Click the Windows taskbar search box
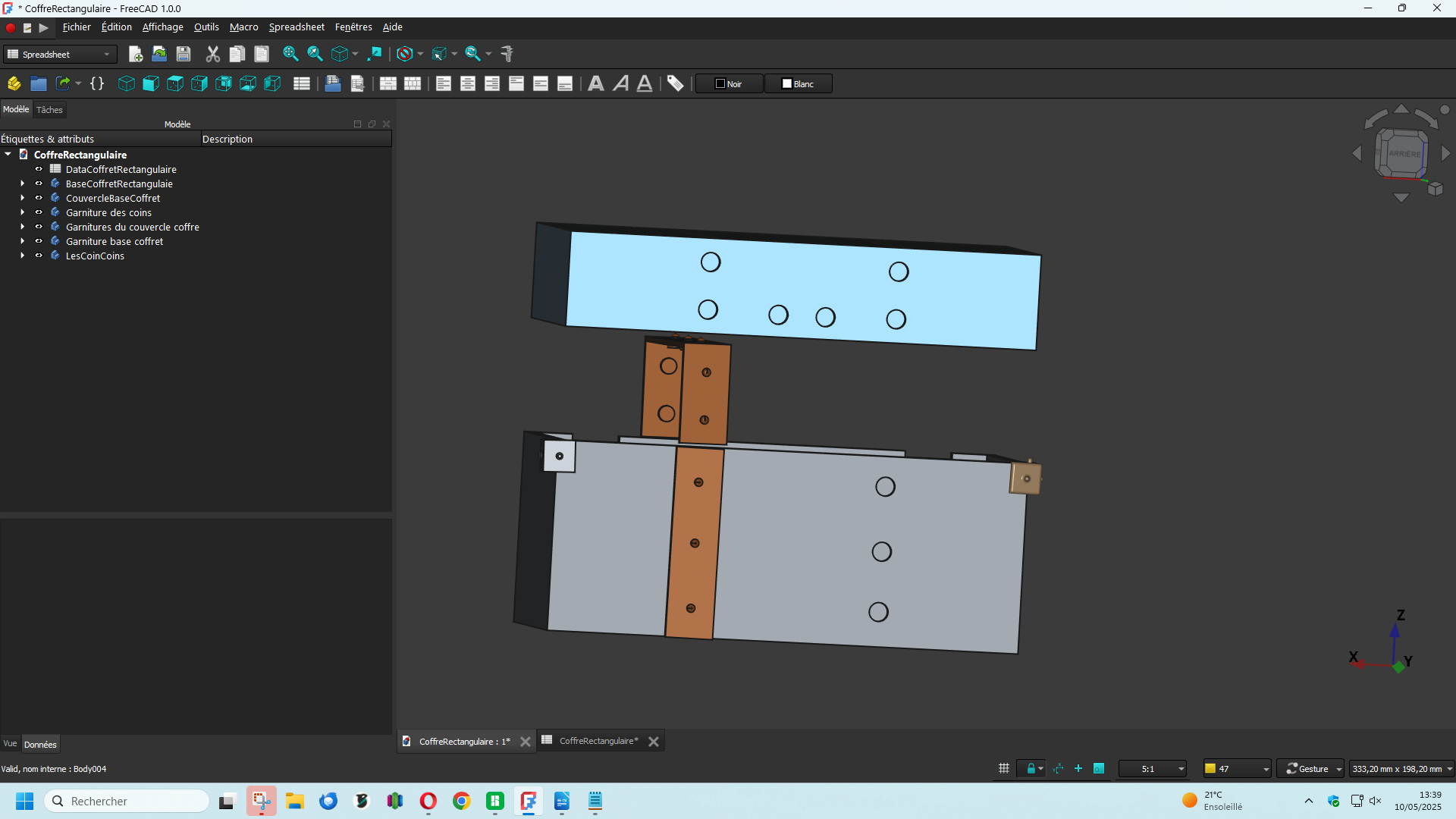Image resolution: width=1456 pixels, height=819 pixels. [127, 801]
